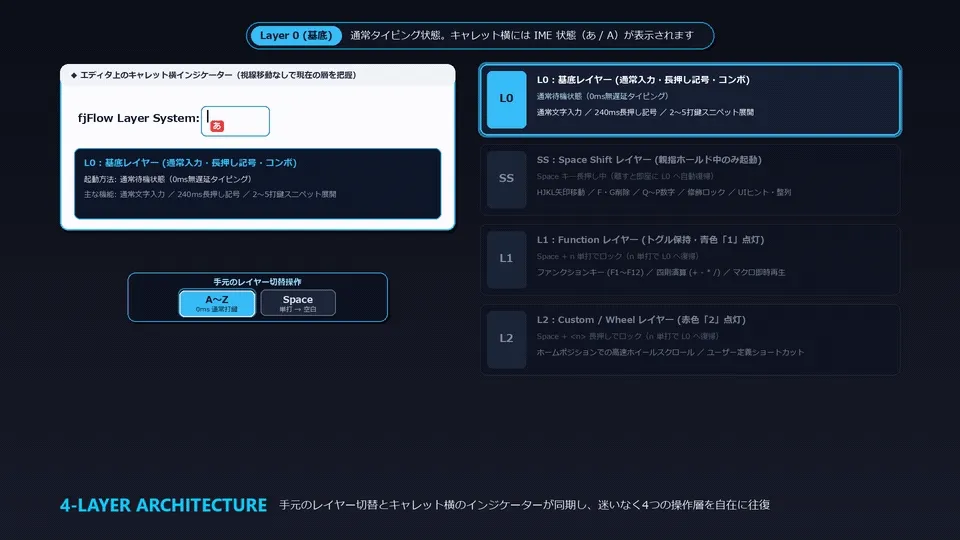Click the 起動方法 line in the editor panel
The height and width of the screenshot is (540, 960).
tap(168, 179)
